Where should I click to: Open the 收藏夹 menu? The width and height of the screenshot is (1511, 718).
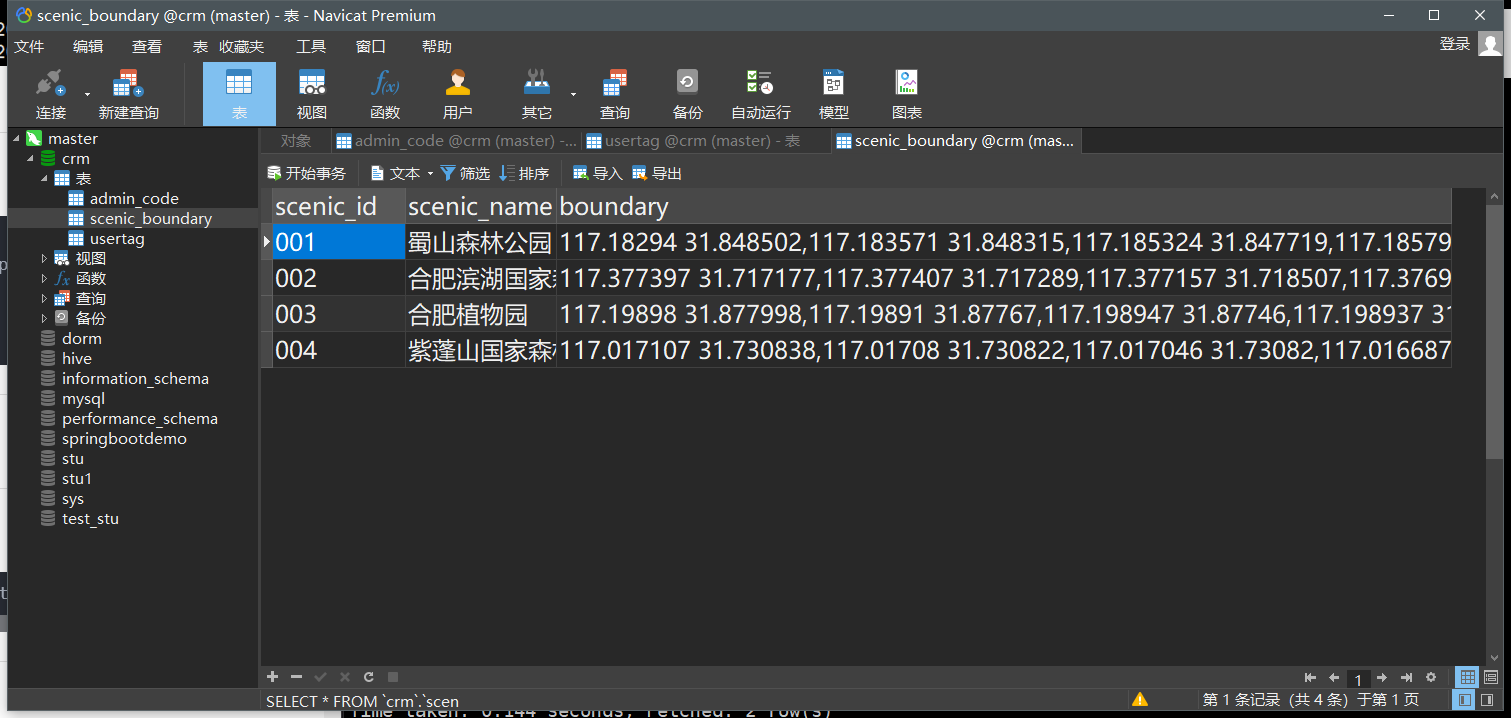tap(242, 47)
